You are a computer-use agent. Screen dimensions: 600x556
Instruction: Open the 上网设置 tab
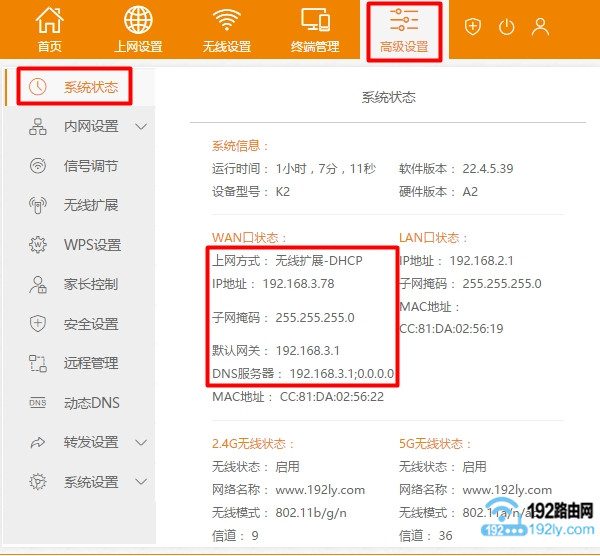tap(138, 30)
